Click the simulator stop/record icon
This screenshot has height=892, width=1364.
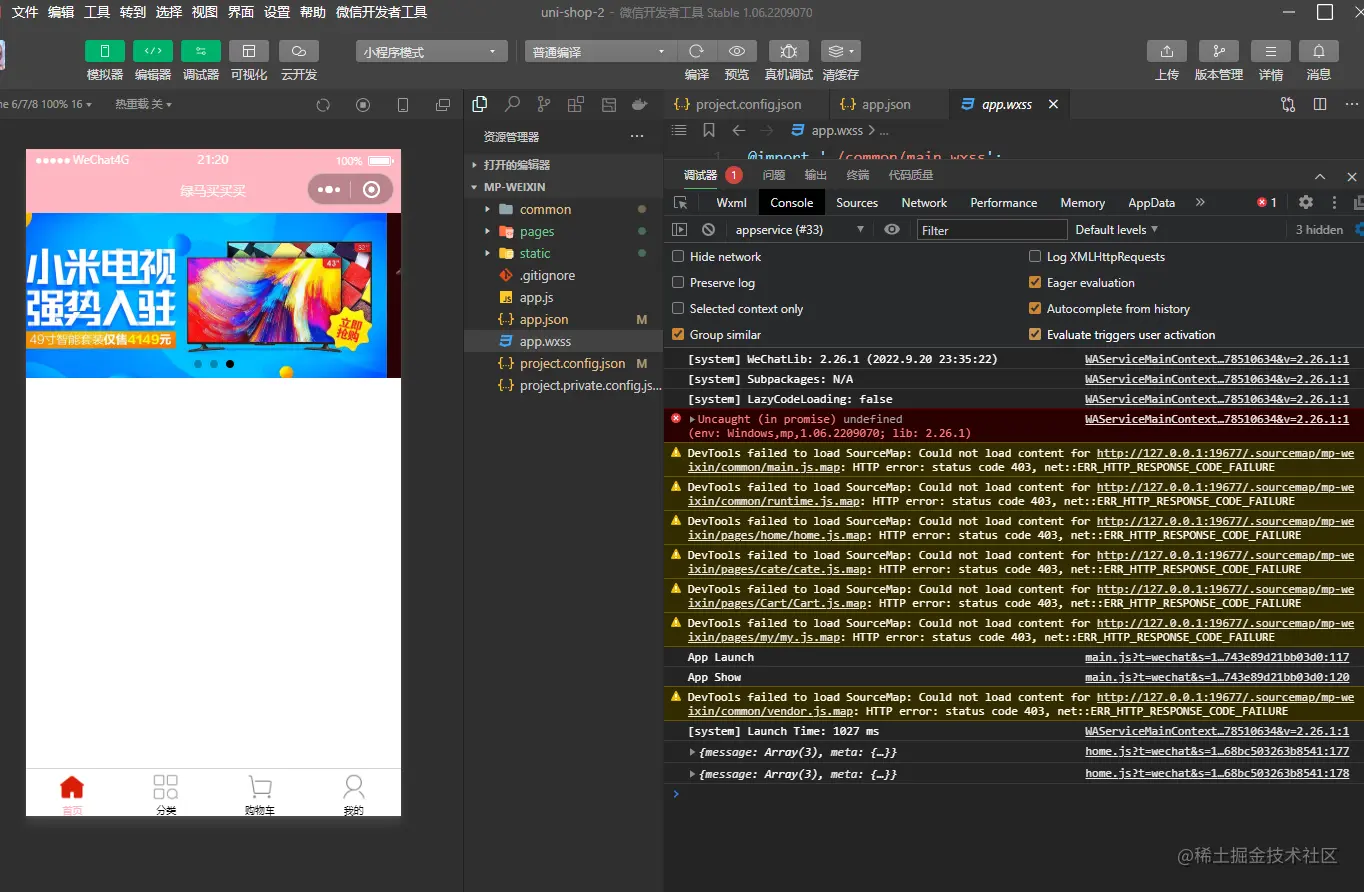(363, 105)
